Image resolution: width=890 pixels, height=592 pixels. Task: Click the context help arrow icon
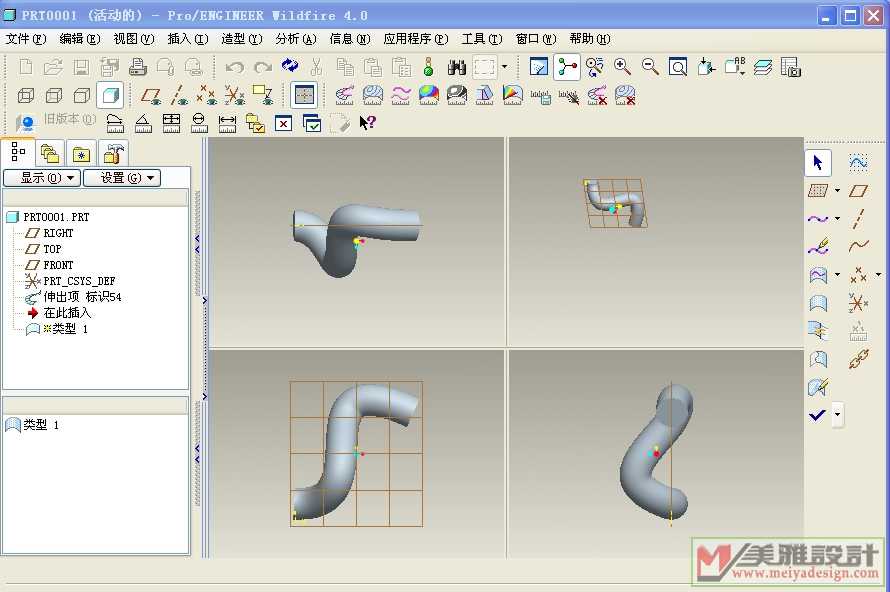click(367, 123)
